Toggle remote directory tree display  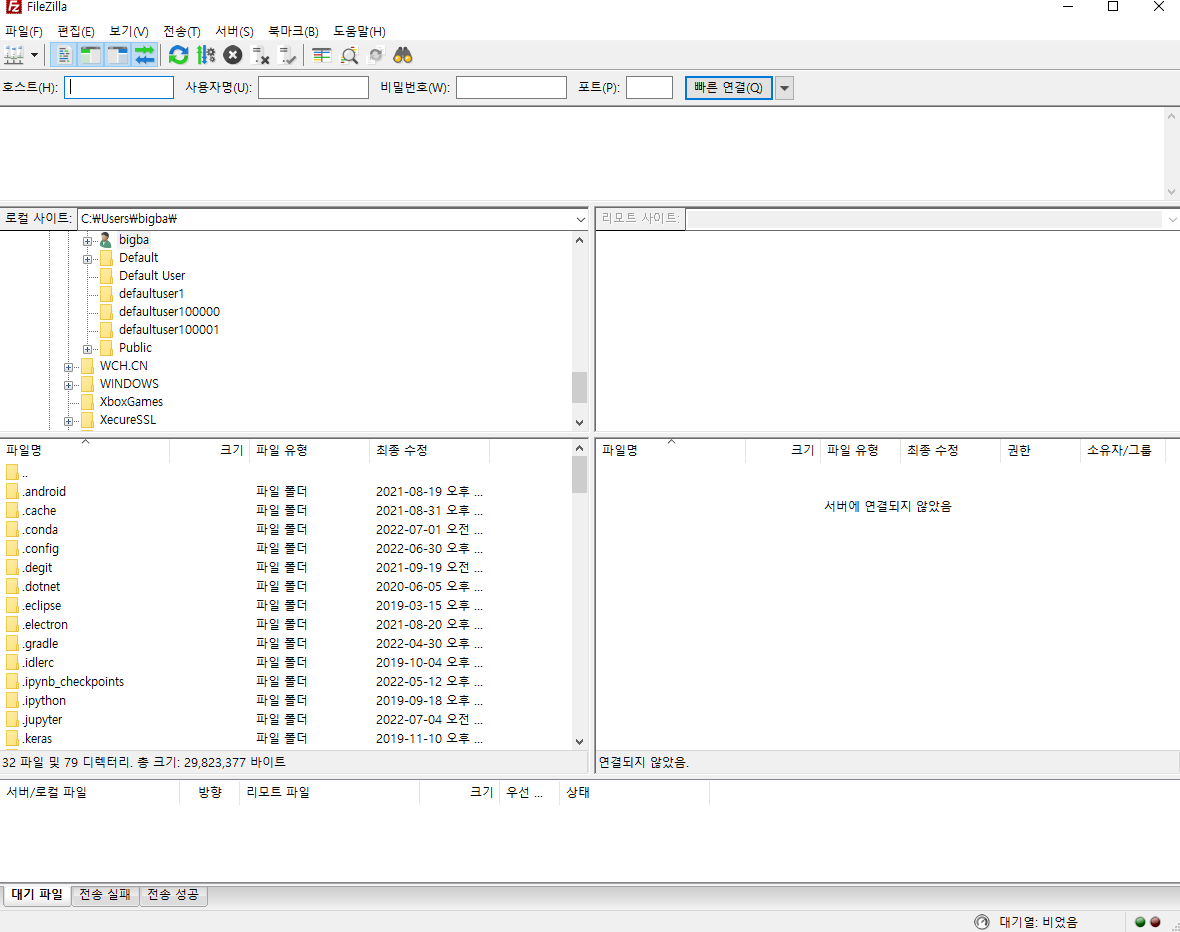(118, 55)
